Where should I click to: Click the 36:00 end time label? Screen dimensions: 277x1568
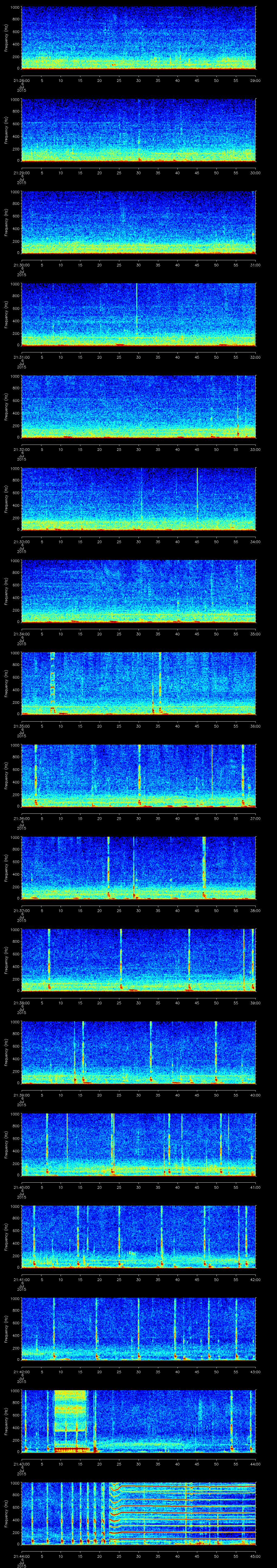tap(255, 726)
